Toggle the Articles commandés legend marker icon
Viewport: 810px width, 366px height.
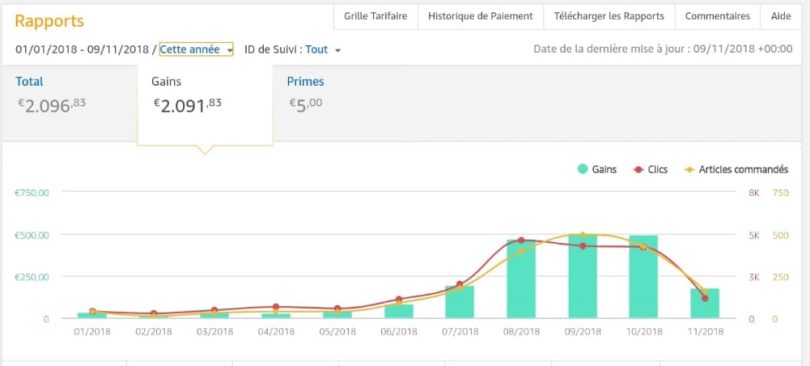click(689, 169)
